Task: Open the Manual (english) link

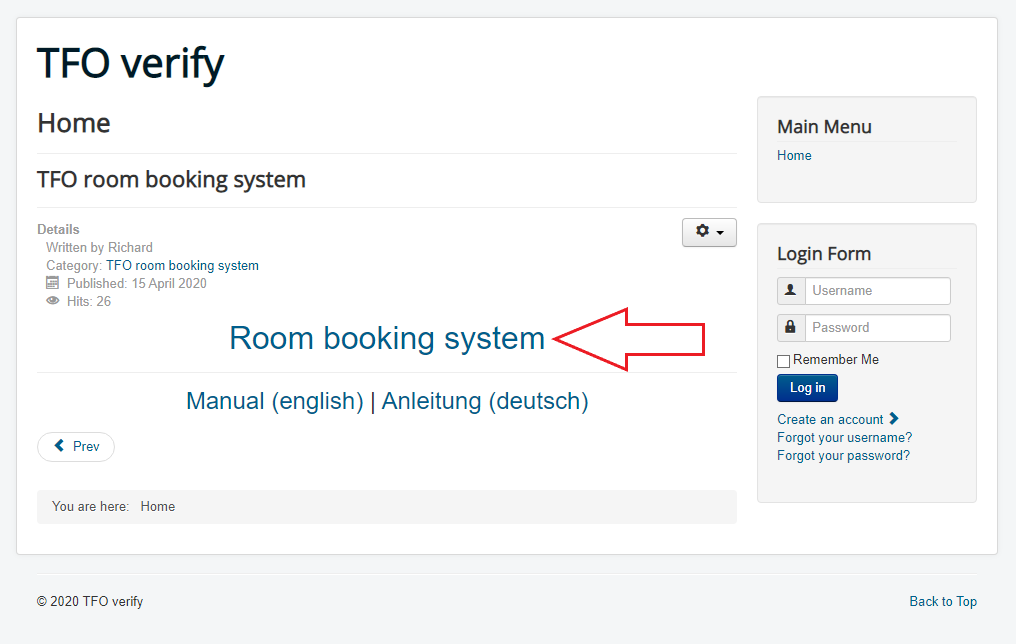Action: [275, 401]
